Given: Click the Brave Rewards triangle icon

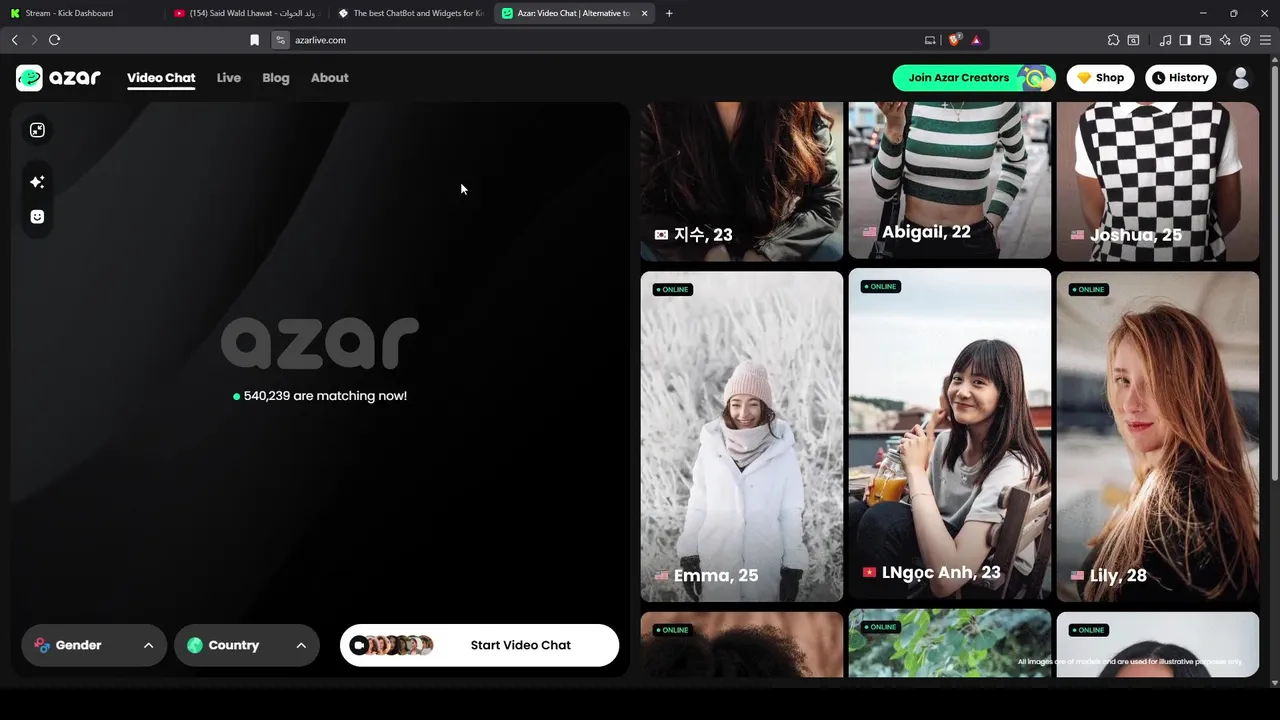Looking at the screenshot, I should [x=976, y=40].
